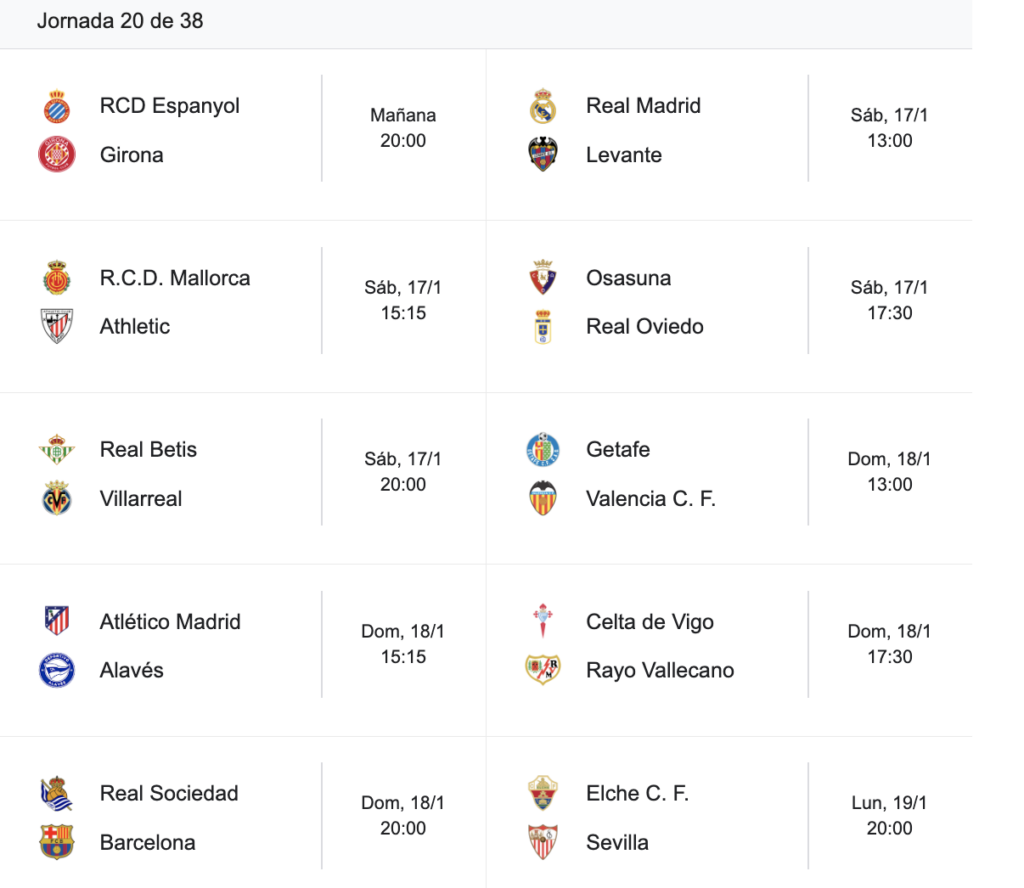The width and height of the screenshot is (1024, 888).
Task: Open the Girona team name link
Action: pos(131,155)
